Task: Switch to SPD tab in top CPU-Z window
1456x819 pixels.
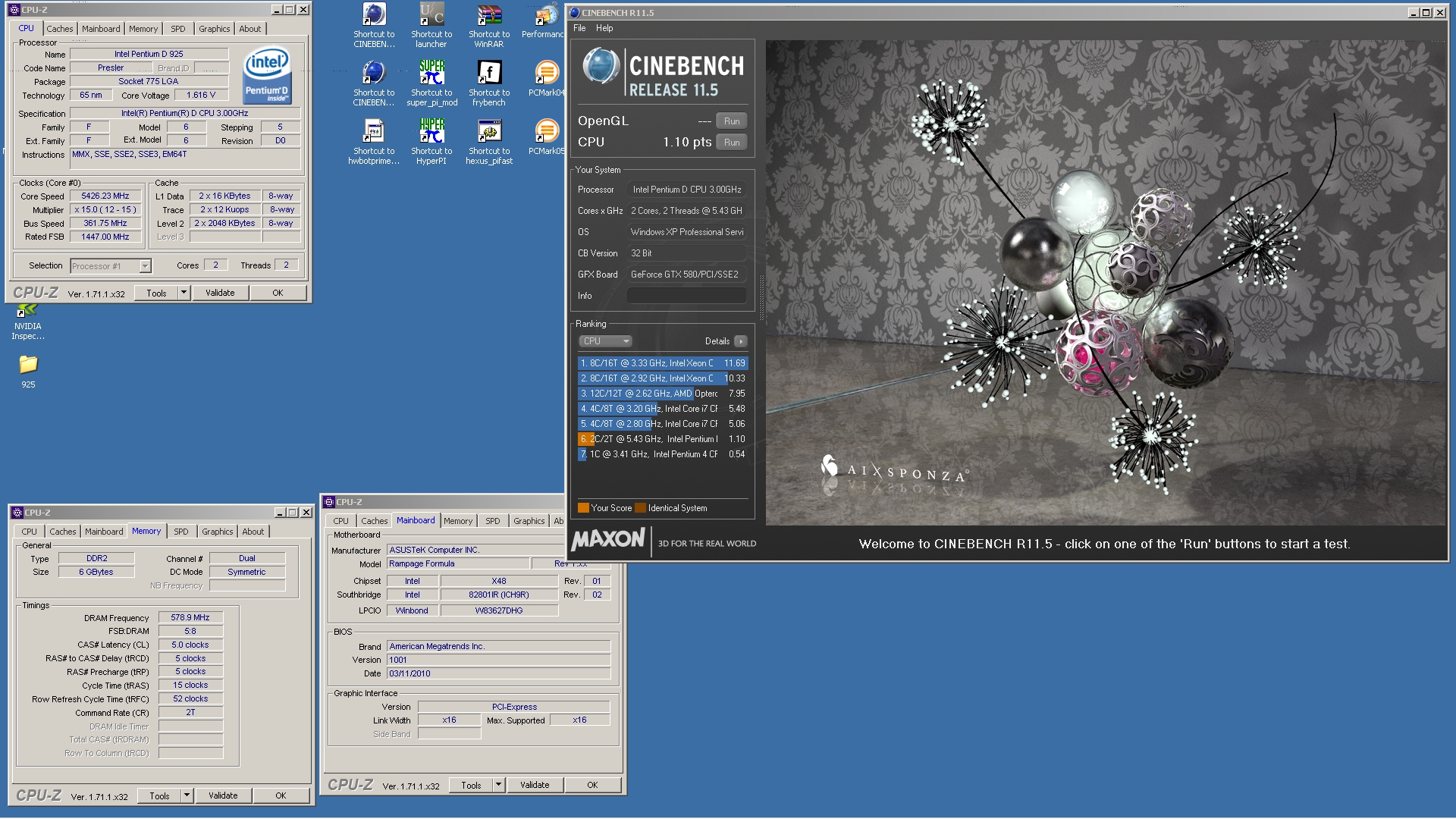Action: click(x=178, y=29)
